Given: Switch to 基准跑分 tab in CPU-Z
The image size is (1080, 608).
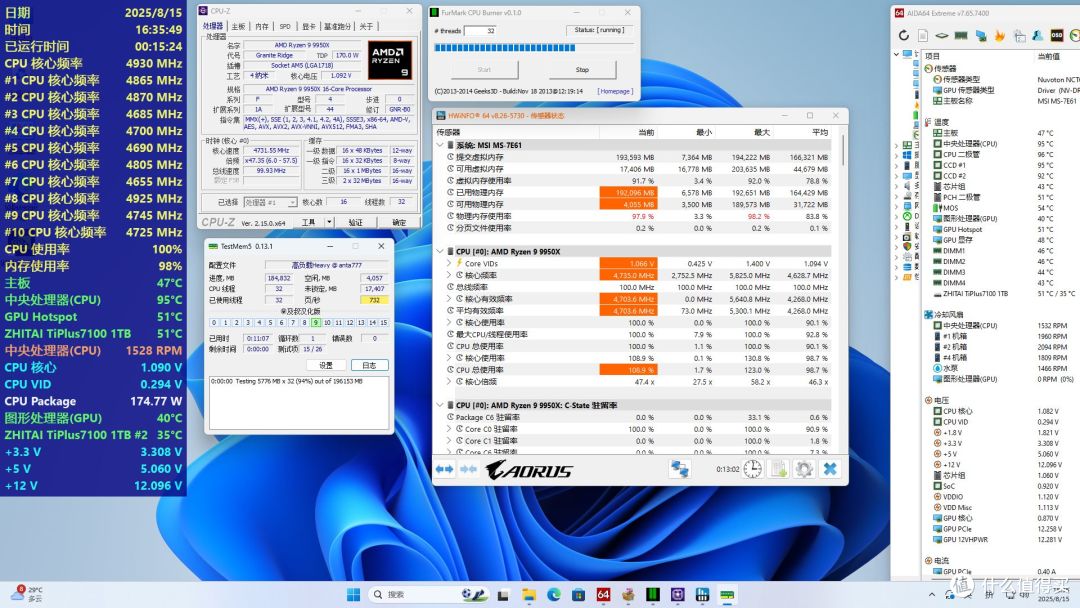Looking at the screenshot, I should pyautogui.click(x=337, y=26).
